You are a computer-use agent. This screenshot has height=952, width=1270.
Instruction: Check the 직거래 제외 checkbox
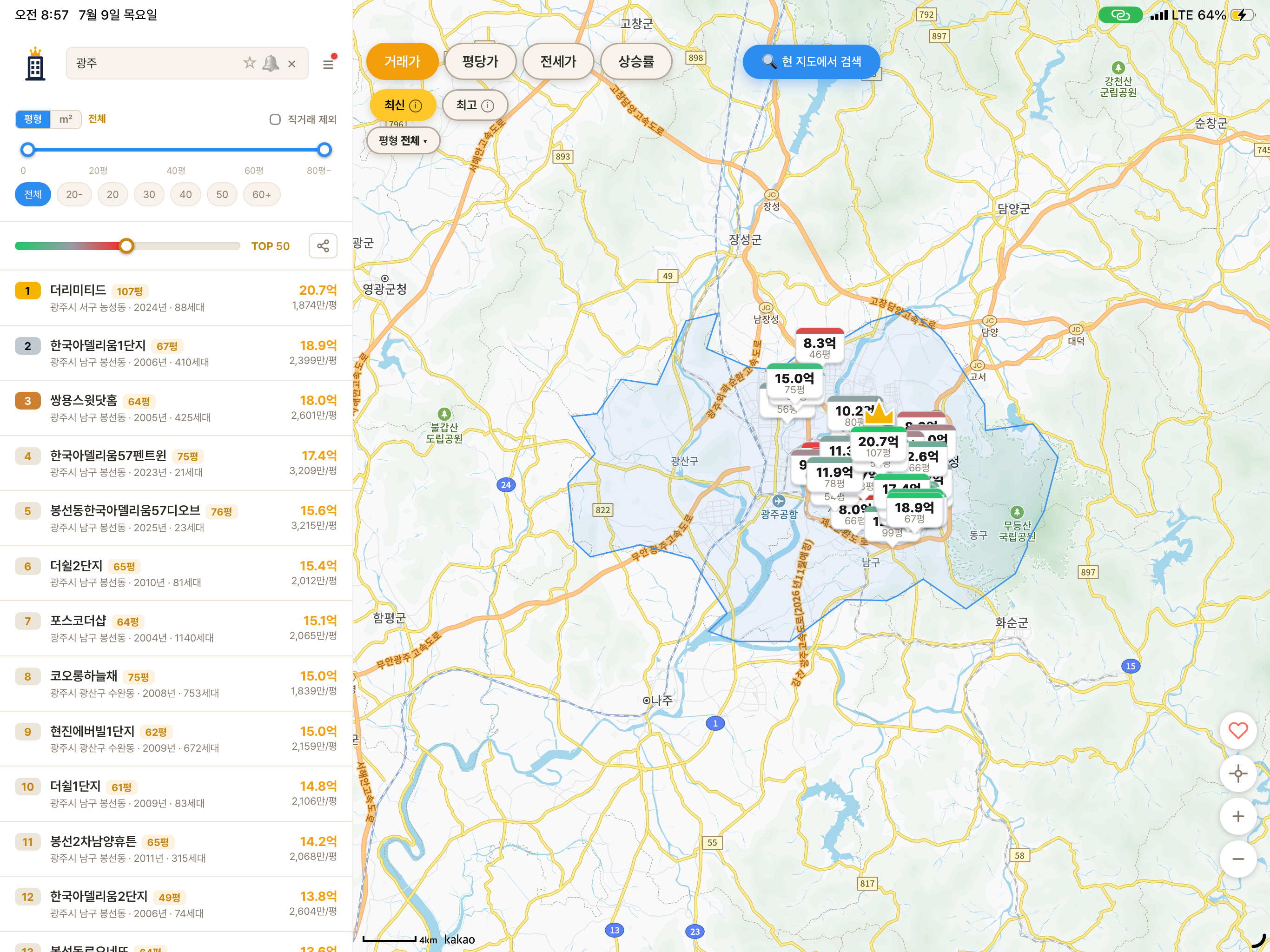tap(275, 119)
